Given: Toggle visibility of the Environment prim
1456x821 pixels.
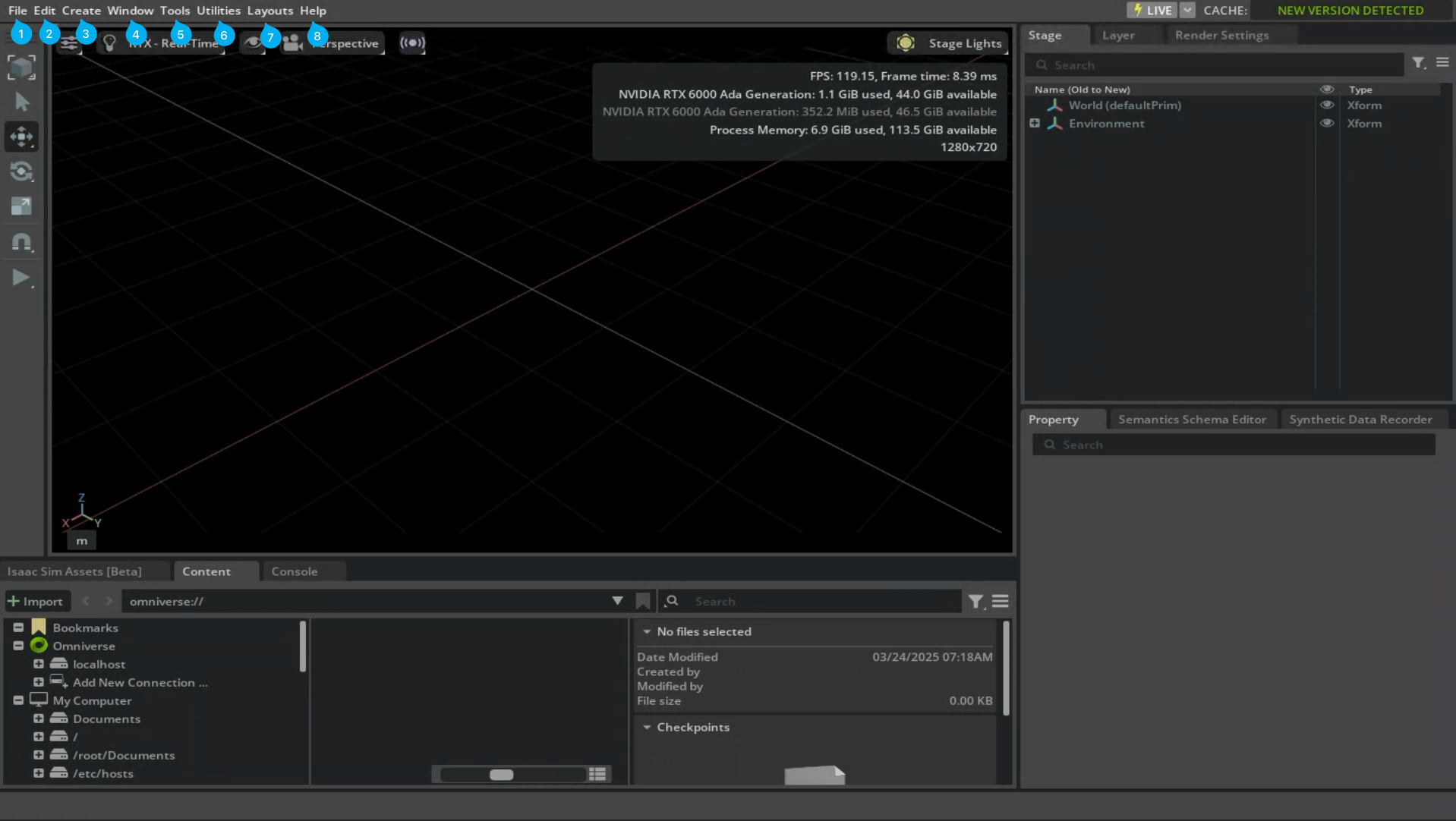Looking at the screenshot, I should tap(1326, 124).
